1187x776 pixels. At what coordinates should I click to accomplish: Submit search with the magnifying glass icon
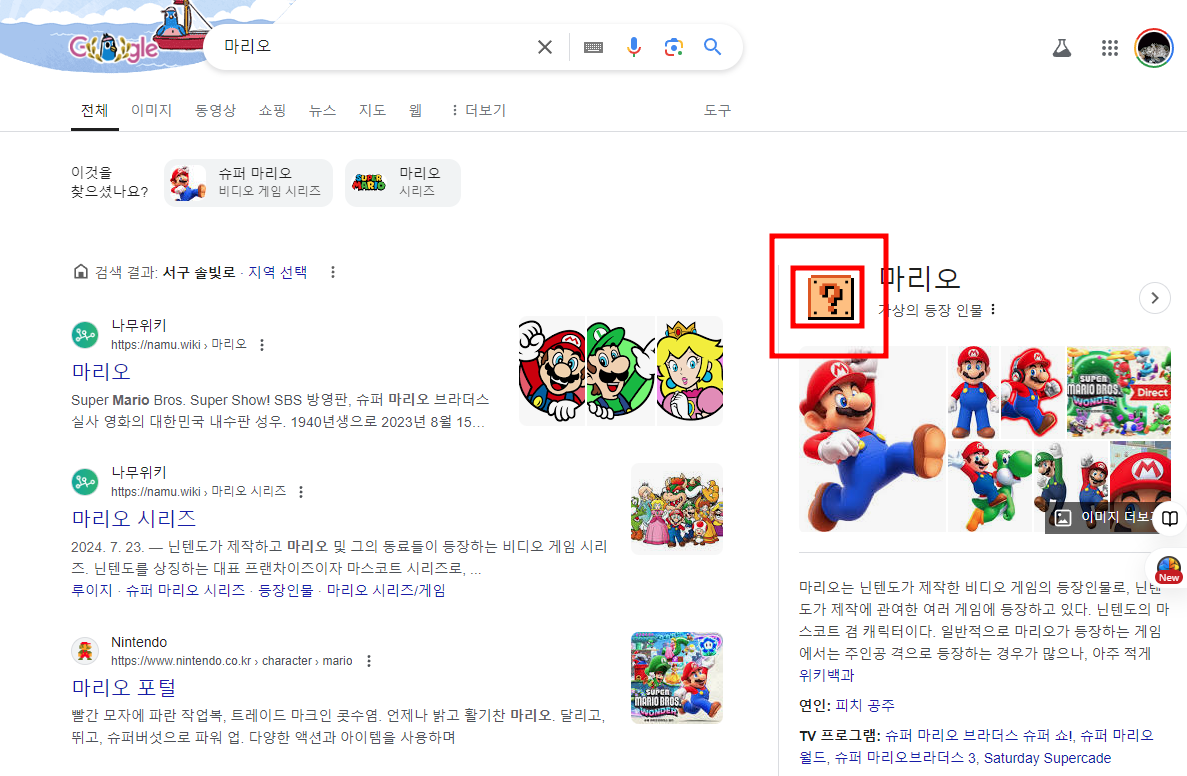(712, 47)
